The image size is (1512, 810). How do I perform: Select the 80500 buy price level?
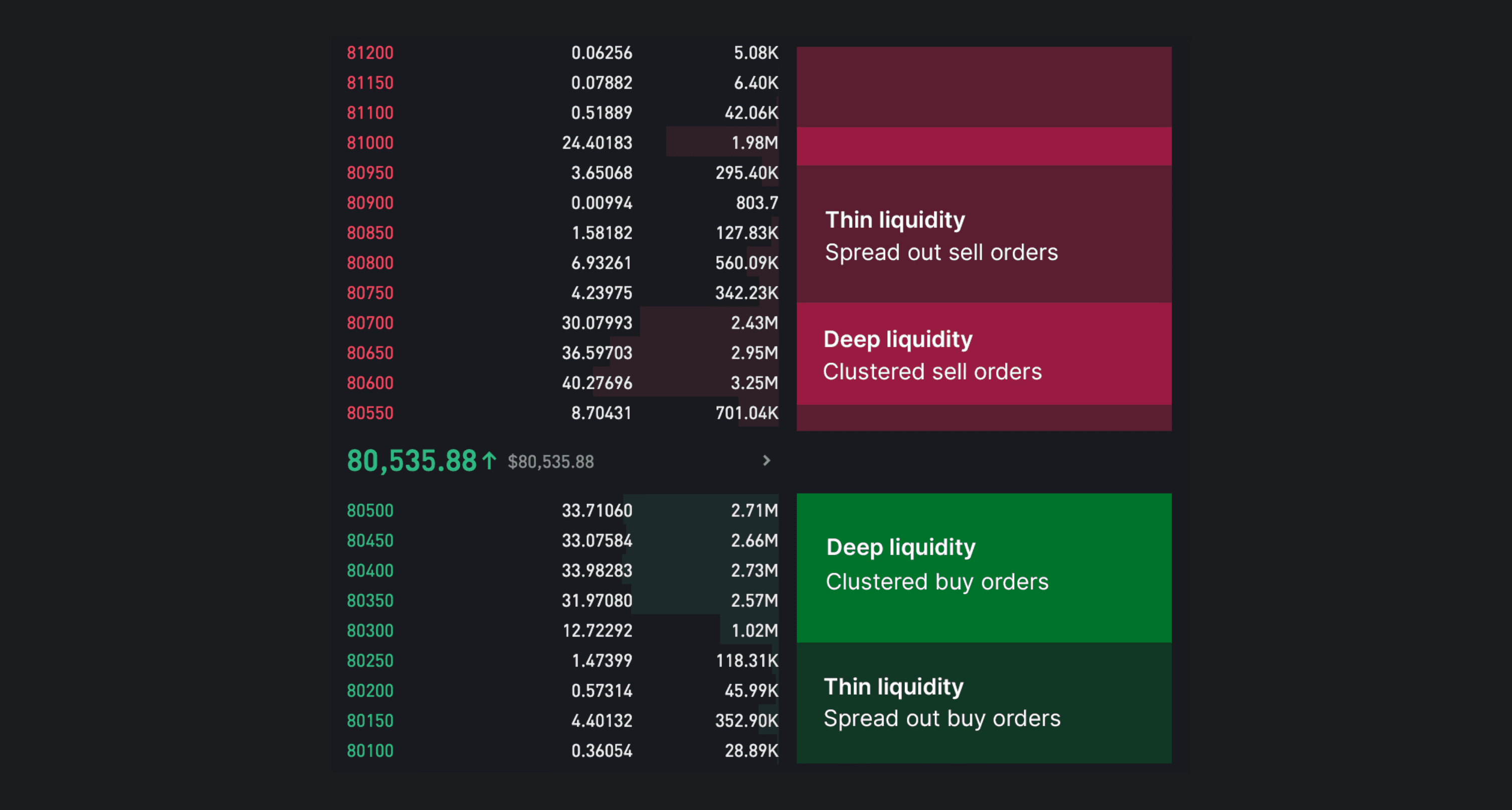[370, 511]
